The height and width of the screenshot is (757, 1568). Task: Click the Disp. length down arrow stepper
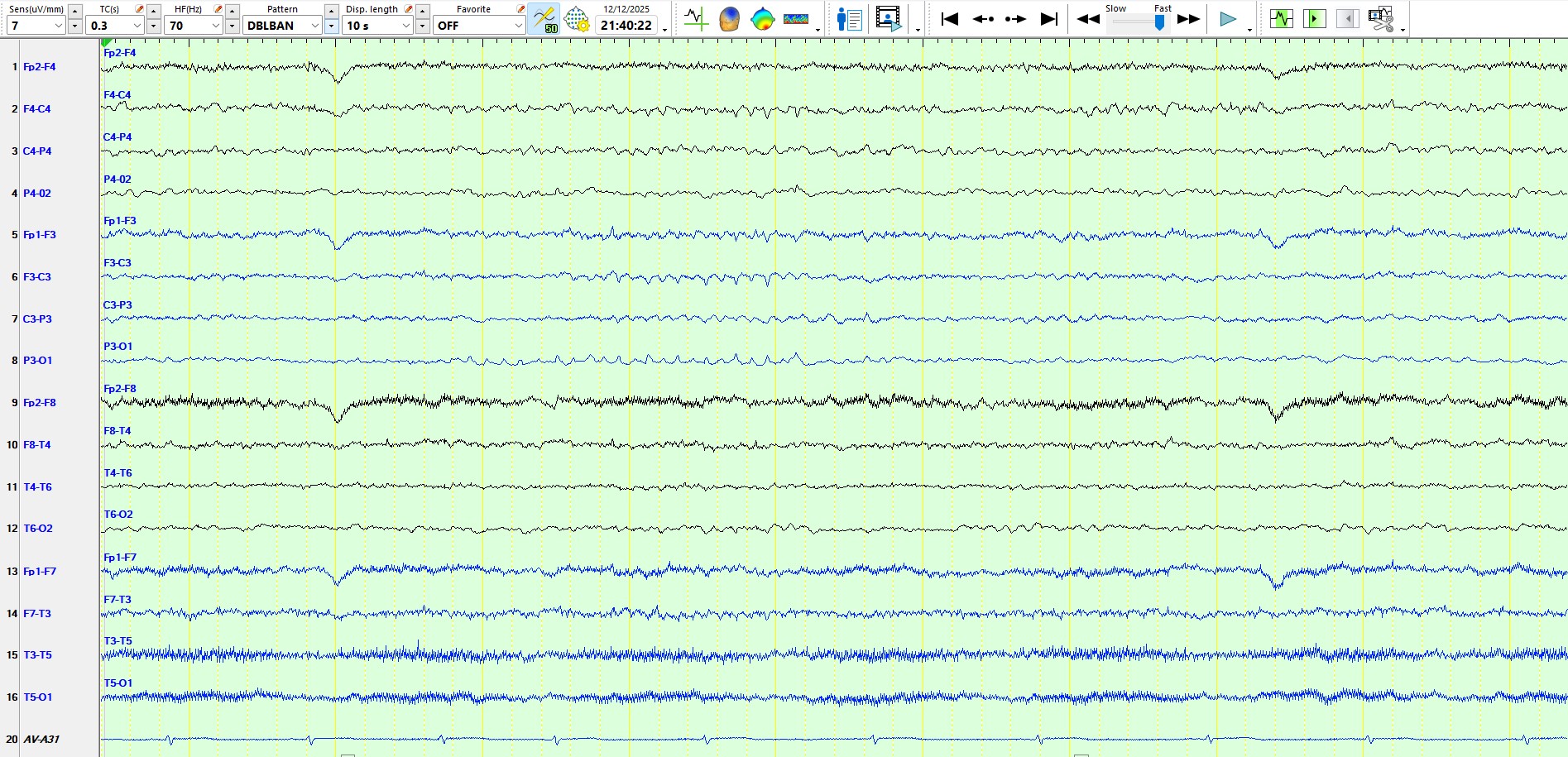point(422,26)
